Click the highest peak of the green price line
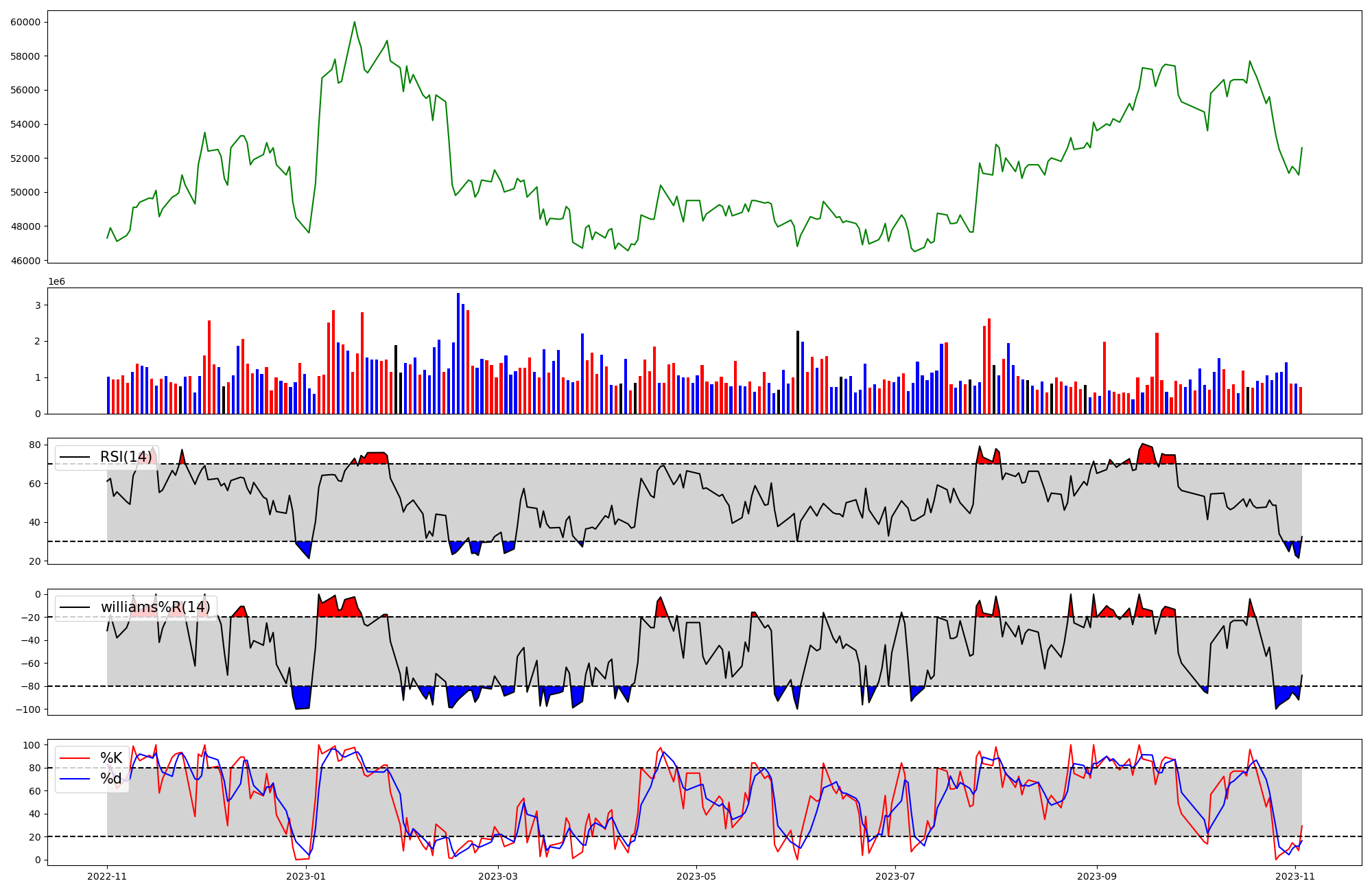The image size is (1372, 892). (x=355, y=23)
